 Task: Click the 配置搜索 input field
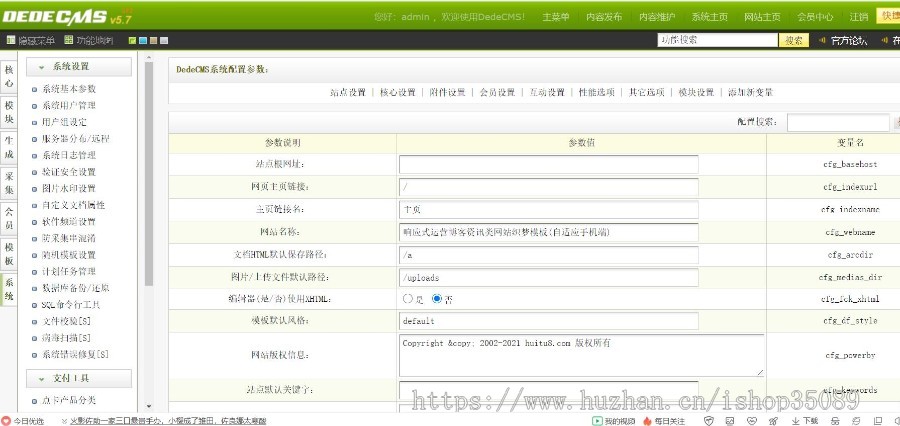(838, 122)
